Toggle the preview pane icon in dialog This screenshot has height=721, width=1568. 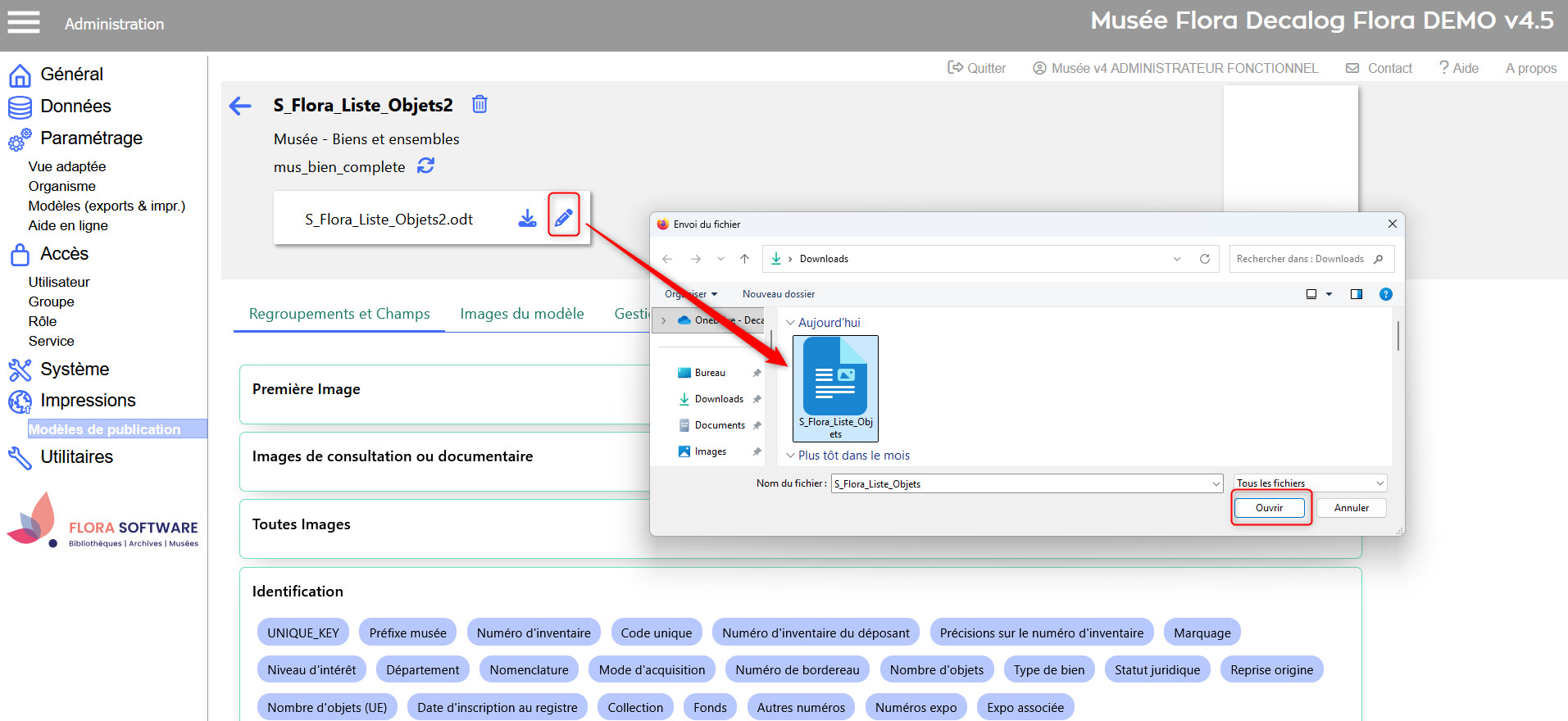pos(1356,294)
